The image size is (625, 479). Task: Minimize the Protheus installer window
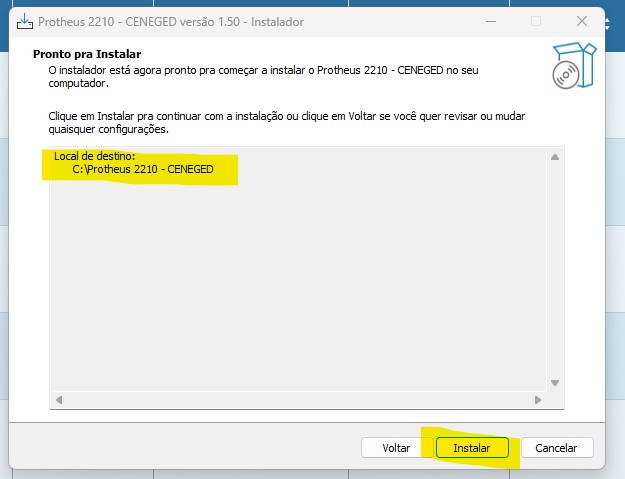tap(490, 21)
